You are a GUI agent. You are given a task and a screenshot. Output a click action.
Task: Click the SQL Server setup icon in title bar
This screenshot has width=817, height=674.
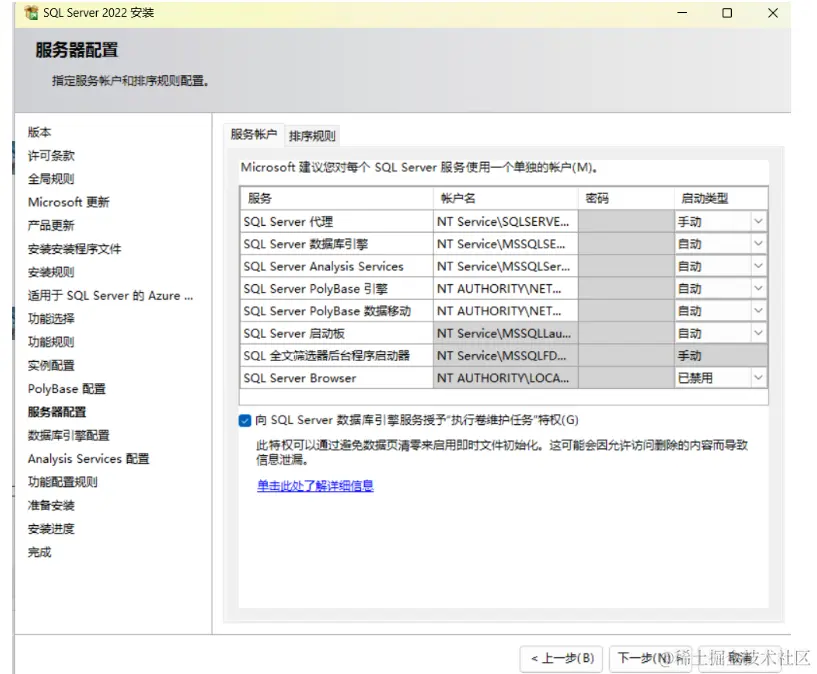(x=31, y=13)
